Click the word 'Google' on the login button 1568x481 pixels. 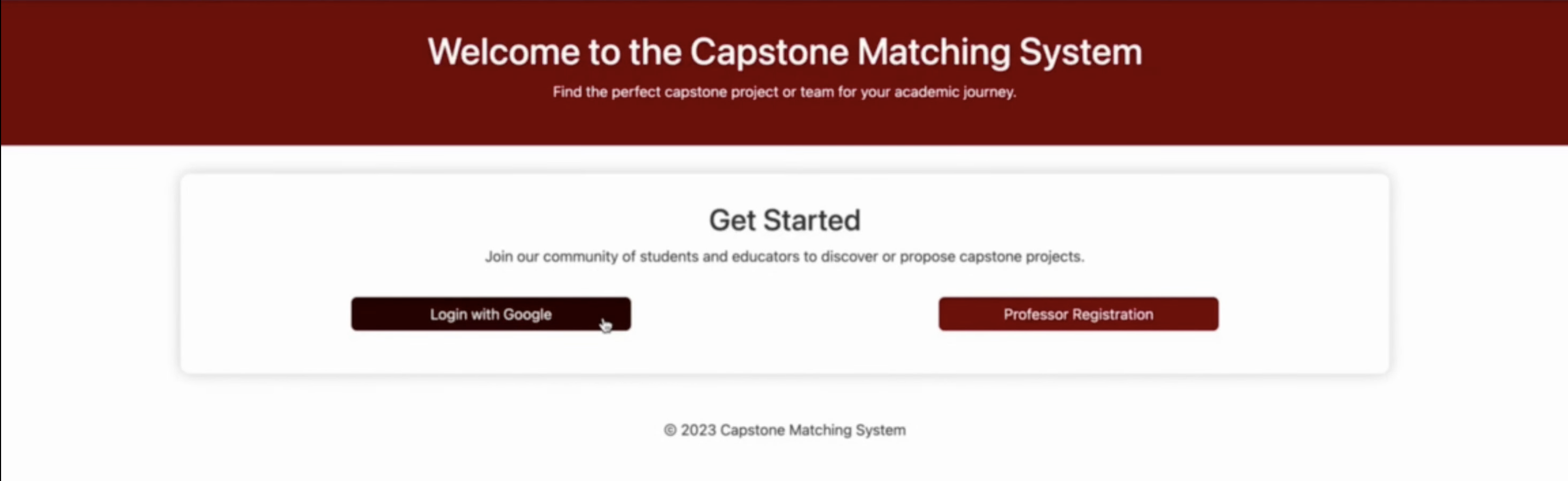coord(527,315)
